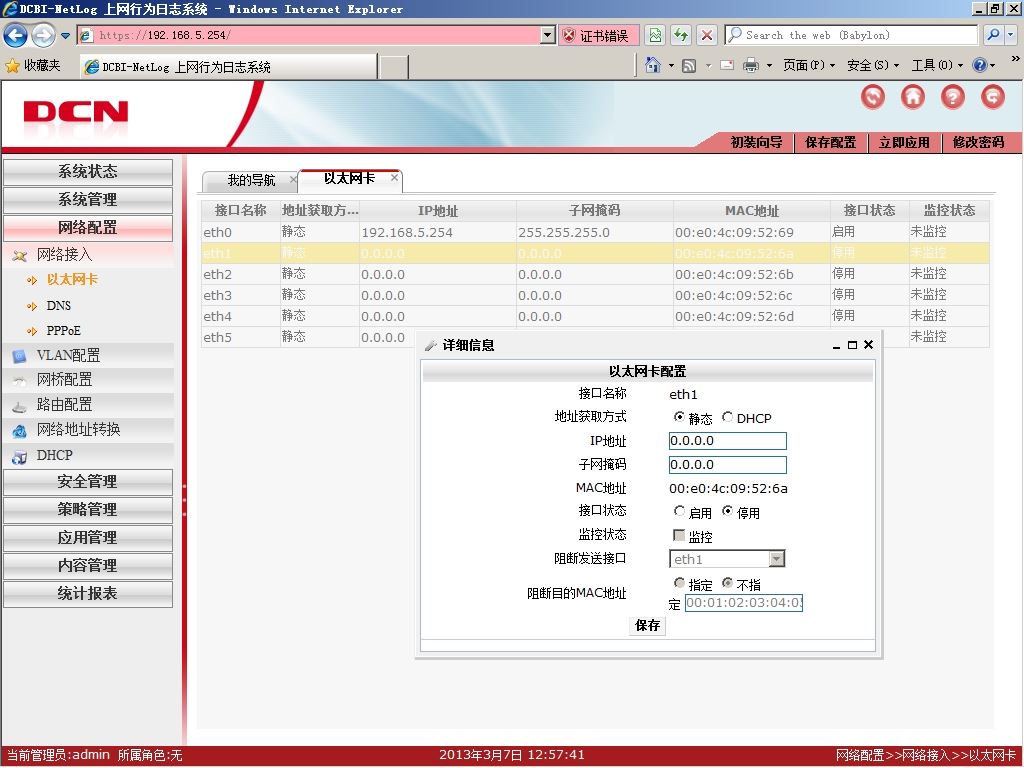The width and height of the screenshot is (1024, 768).
Task: Open the PPPoE sidebar link
Action: pyautogui.click(x=63, y=330)
